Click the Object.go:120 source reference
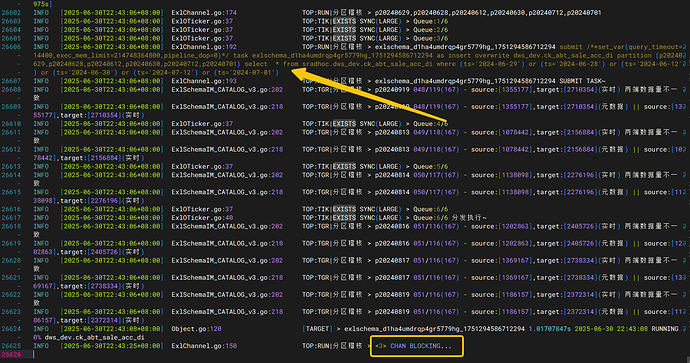This screenshot has height=363, width=690. click(x=196, y=329)
